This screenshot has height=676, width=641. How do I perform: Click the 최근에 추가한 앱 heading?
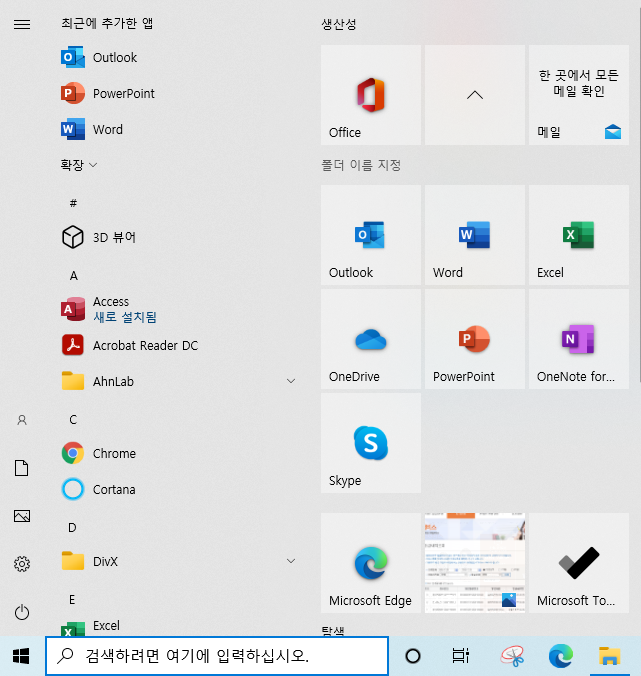click(107, 23)
